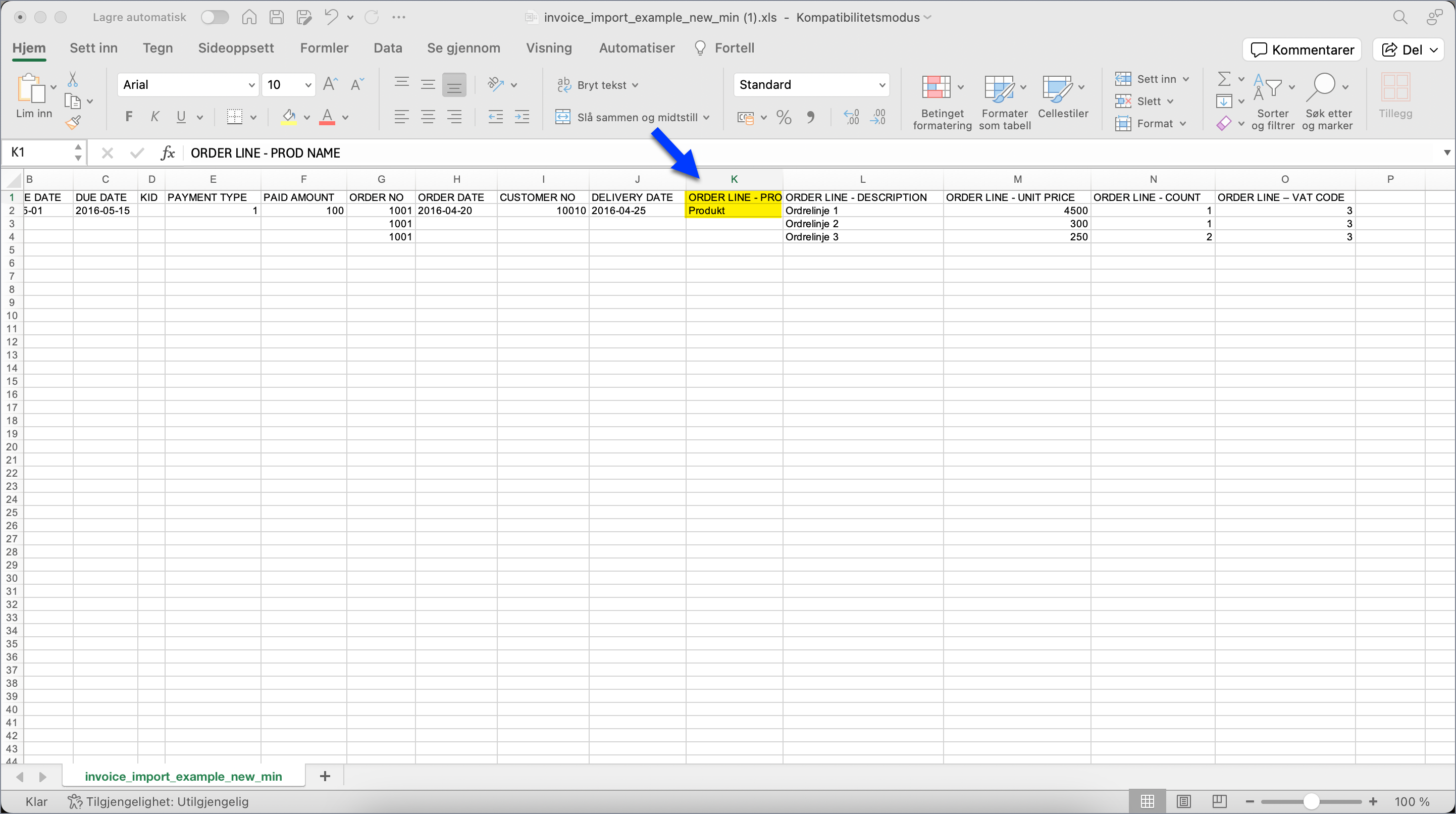The width and height of the screenshot is (1456, 814).
Task: Open Betinget formatering menu
Action: 942,102
